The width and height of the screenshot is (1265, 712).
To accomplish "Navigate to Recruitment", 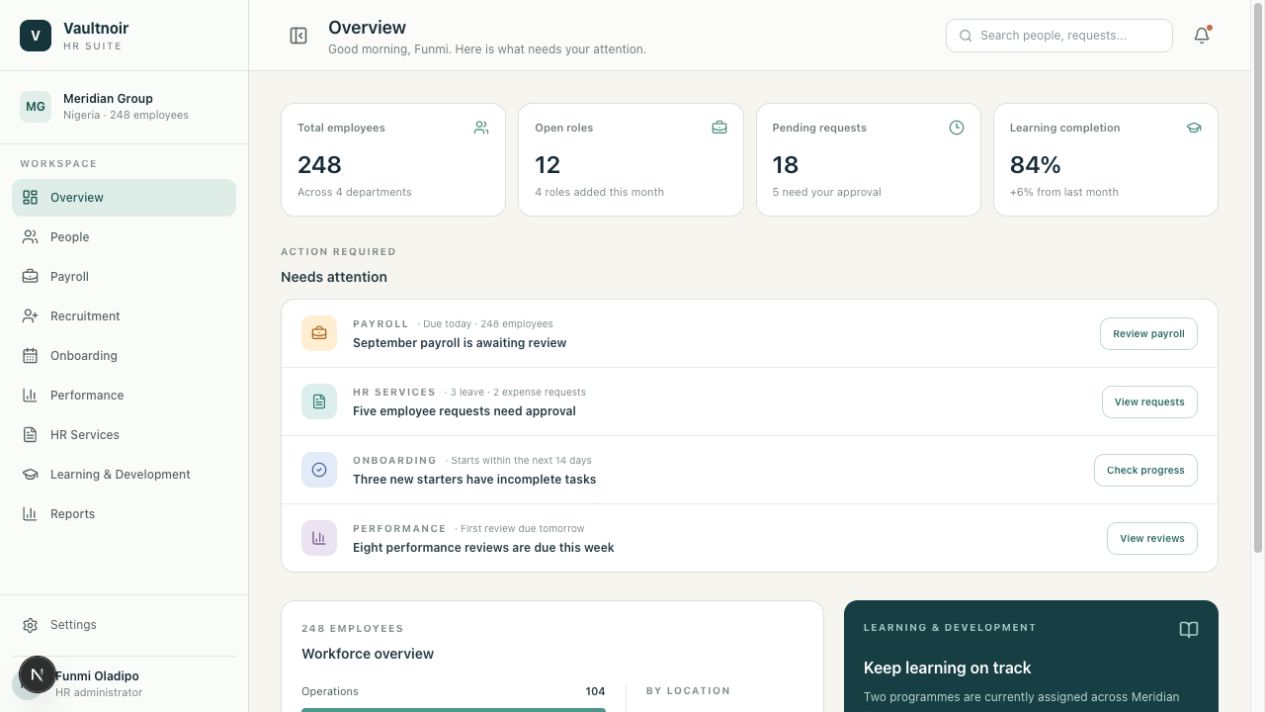I will pyautogui.click(x=124, y=316).
